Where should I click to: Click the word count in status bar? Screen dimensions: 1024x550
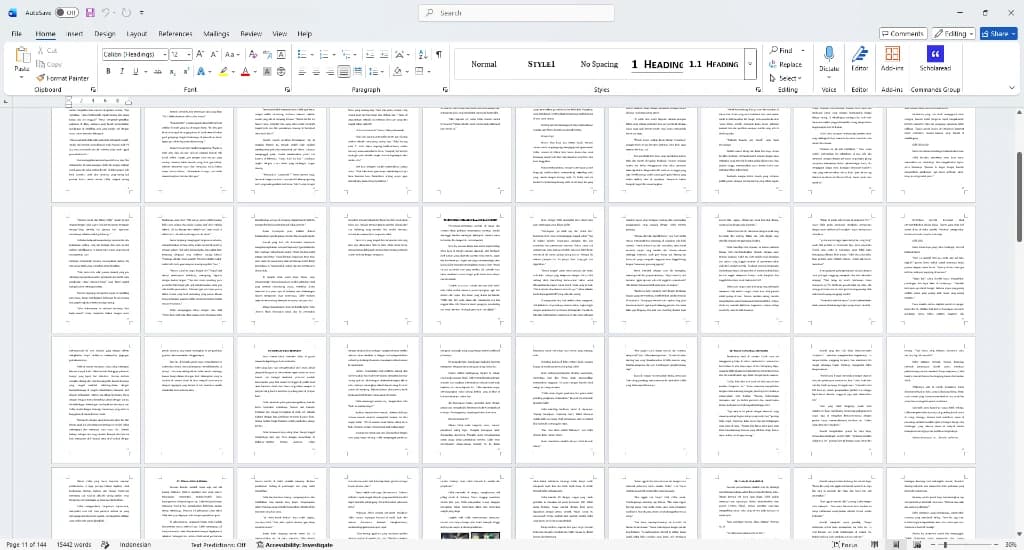click(x=74, y=544)
